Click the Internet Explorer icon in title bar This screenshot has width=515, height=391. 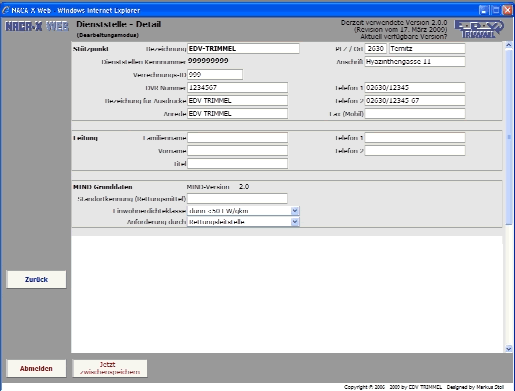tap(6, 10)
